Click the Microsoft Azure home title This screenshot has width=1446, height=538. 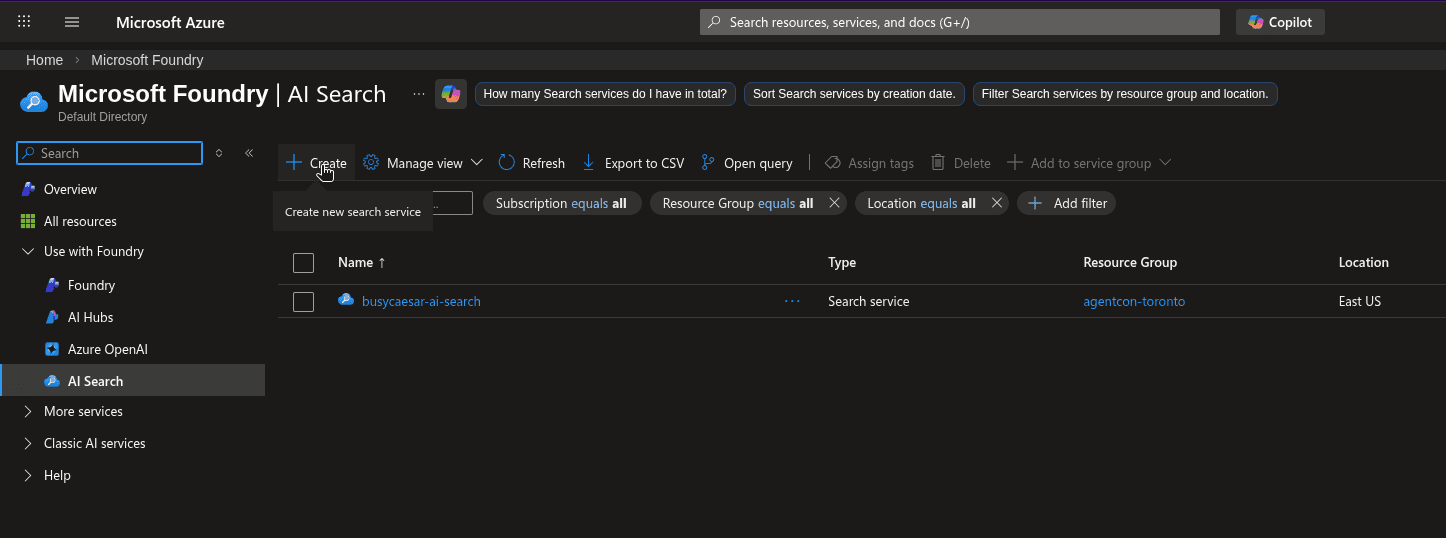pyautogui.click(x=170, y=22)
